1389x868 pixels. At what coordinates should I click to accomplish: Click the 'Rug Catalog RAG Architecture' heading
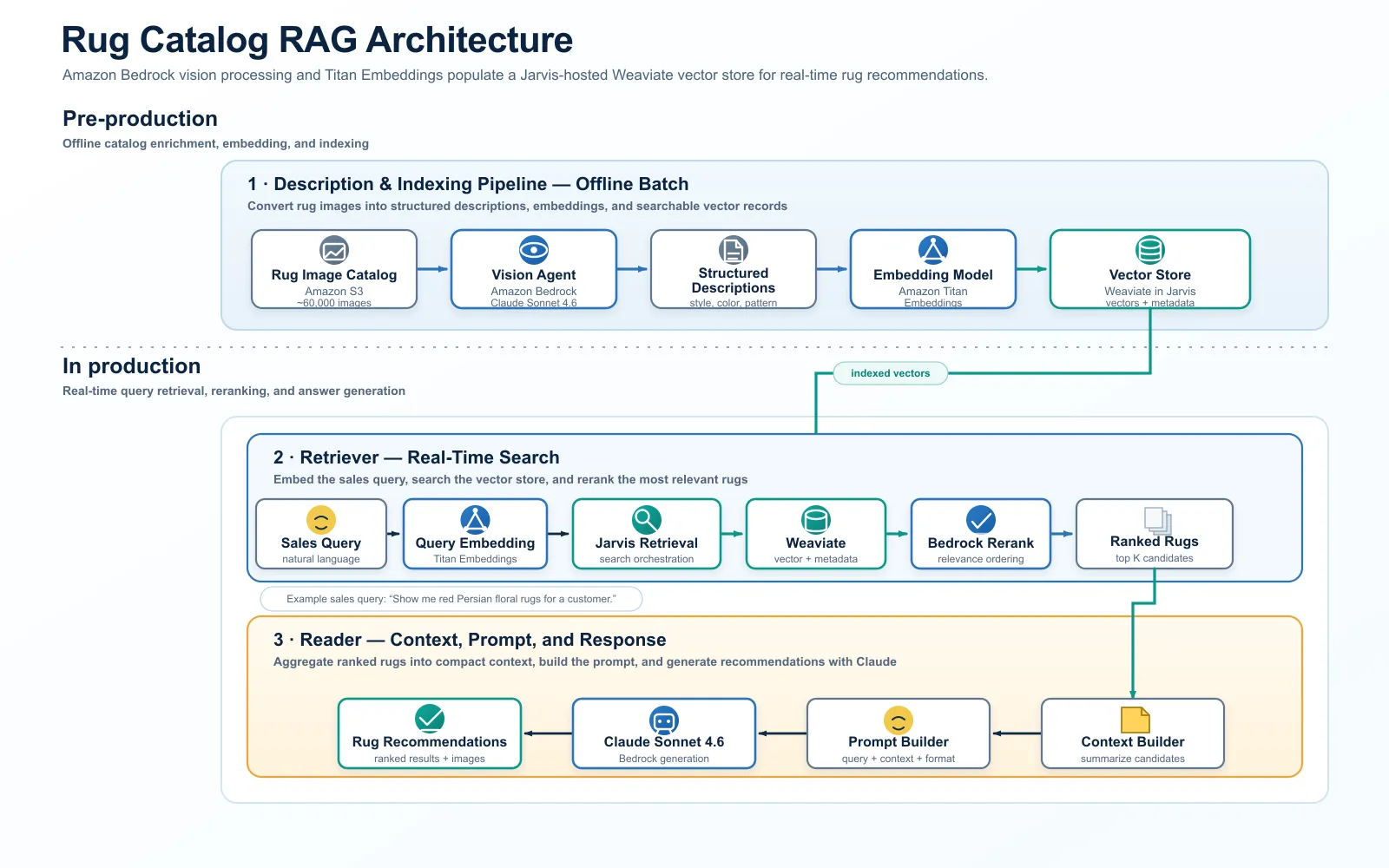pos(318,41)
